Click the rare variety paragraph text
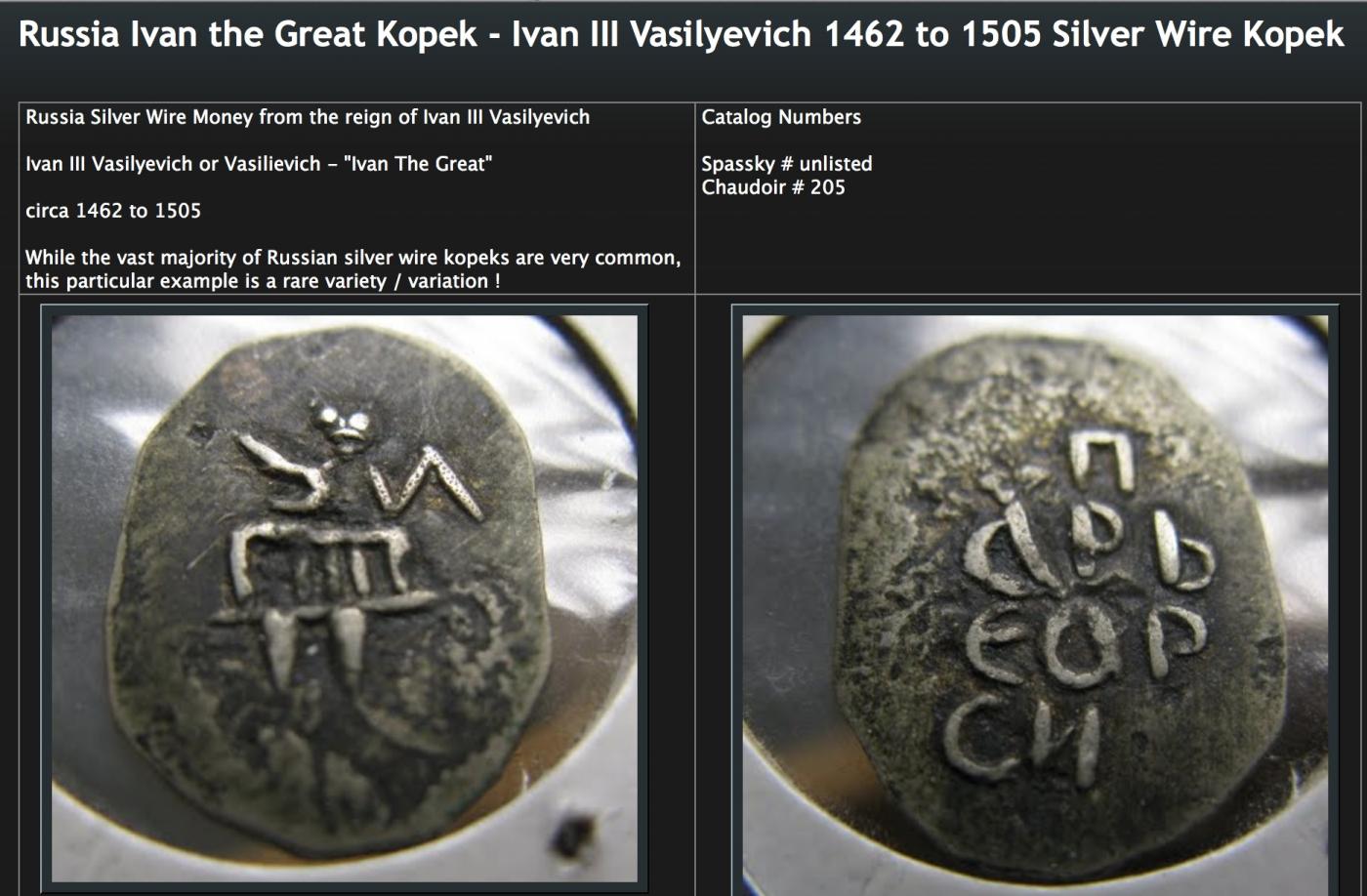 [x=353, y=269]
